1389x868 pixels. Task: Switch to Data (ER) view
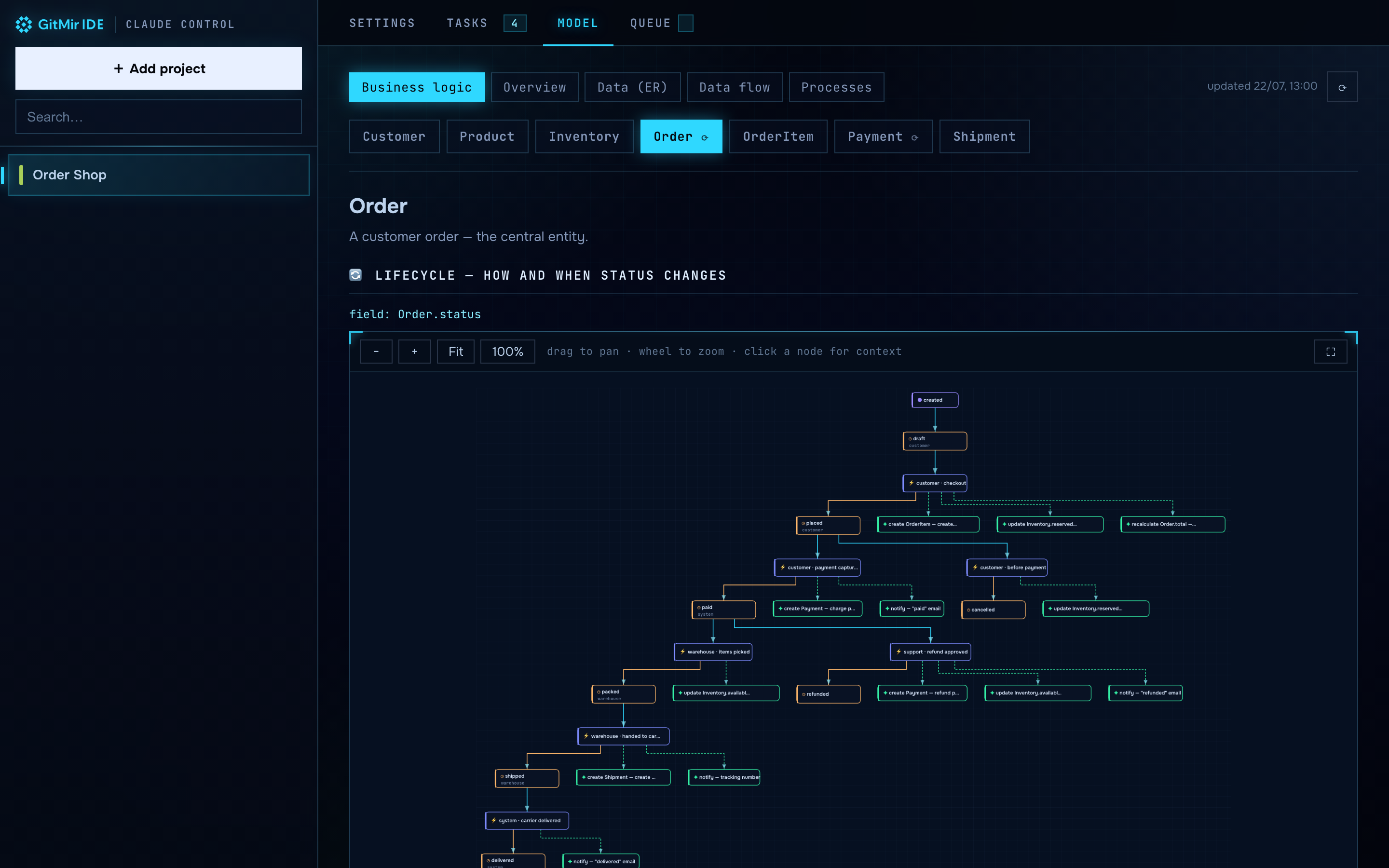point(632,87)
